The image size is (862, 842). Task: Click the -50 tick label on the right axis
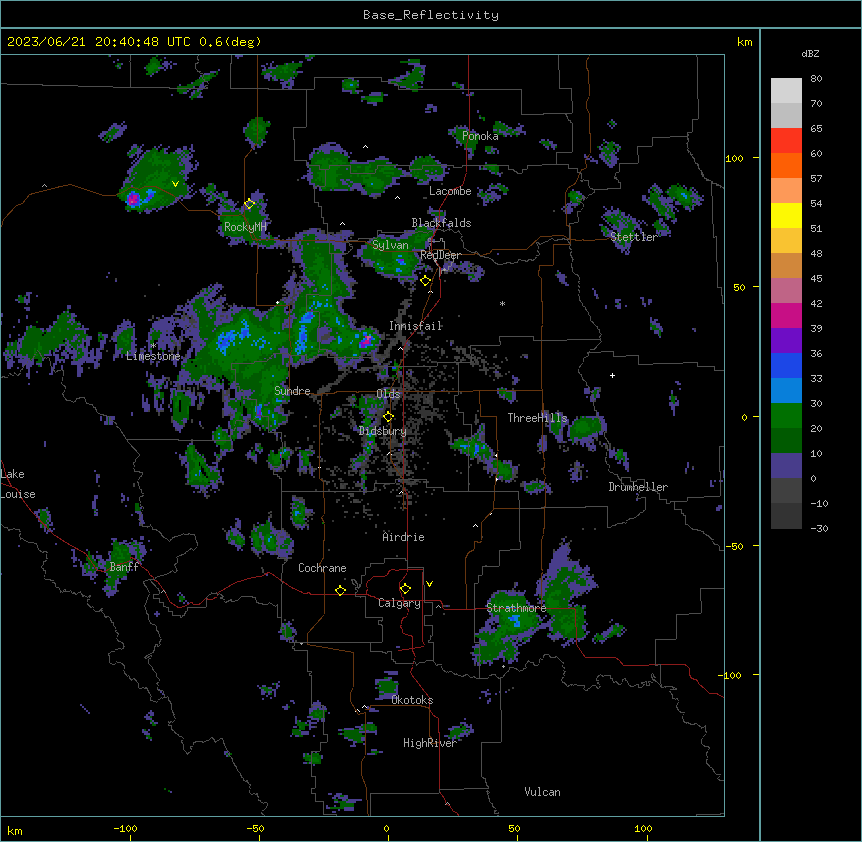[x=734, y=546]
